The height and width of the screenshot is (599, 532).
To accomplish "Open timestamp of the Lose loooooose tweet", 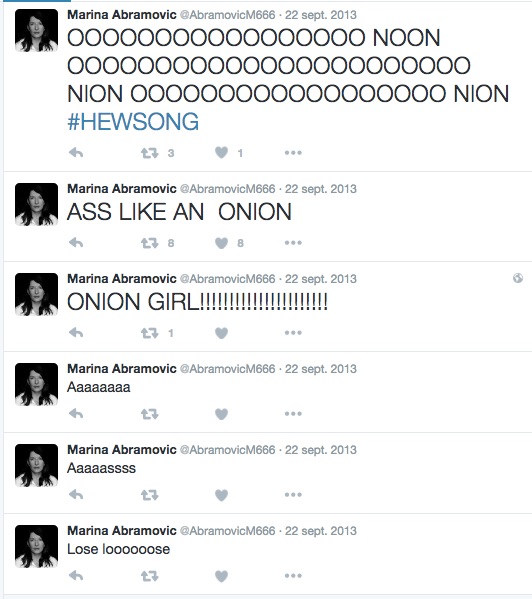I will (321, 531).
